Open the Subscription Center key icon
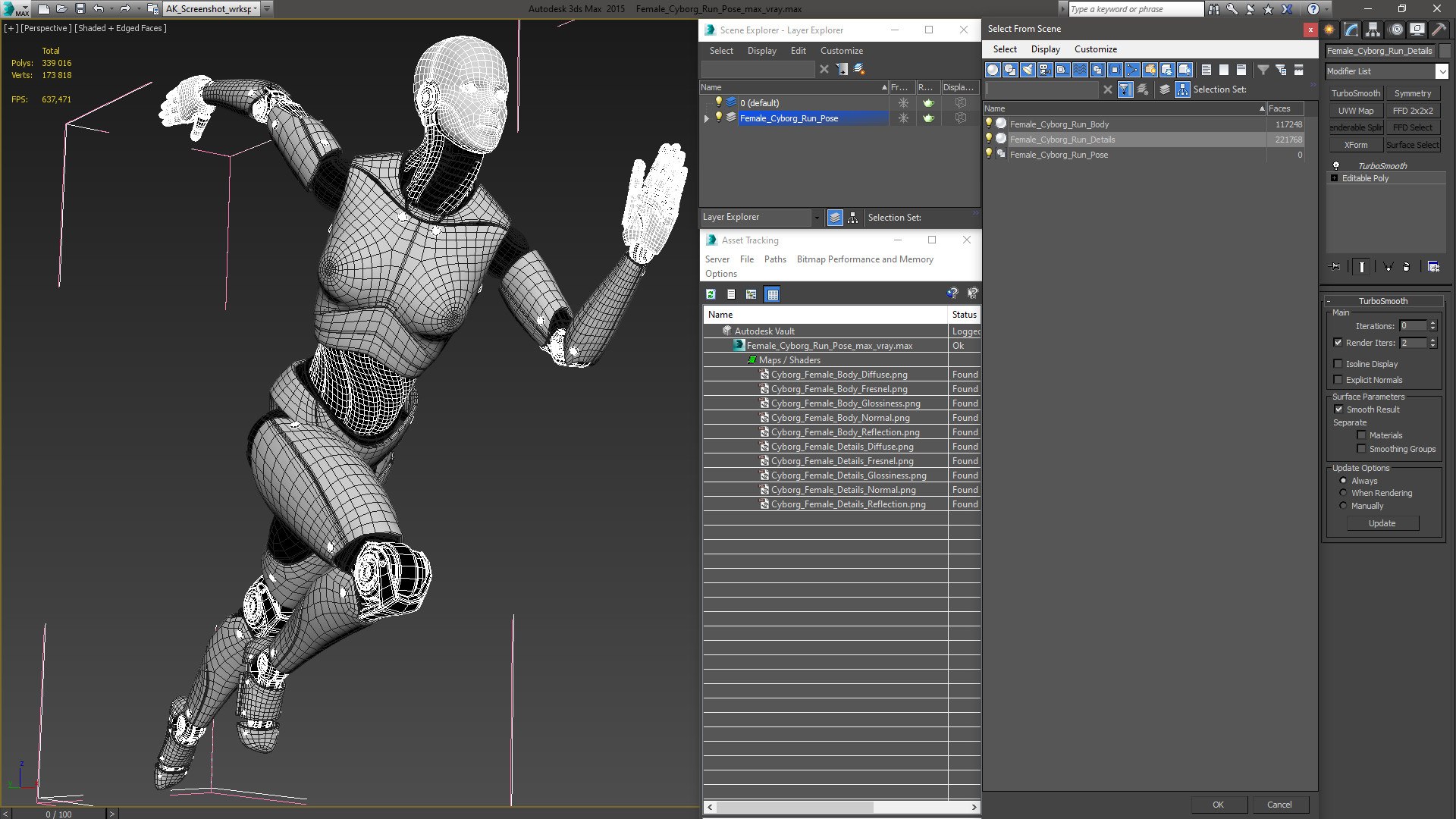The image size is (1456, 819). point(1232,9)
